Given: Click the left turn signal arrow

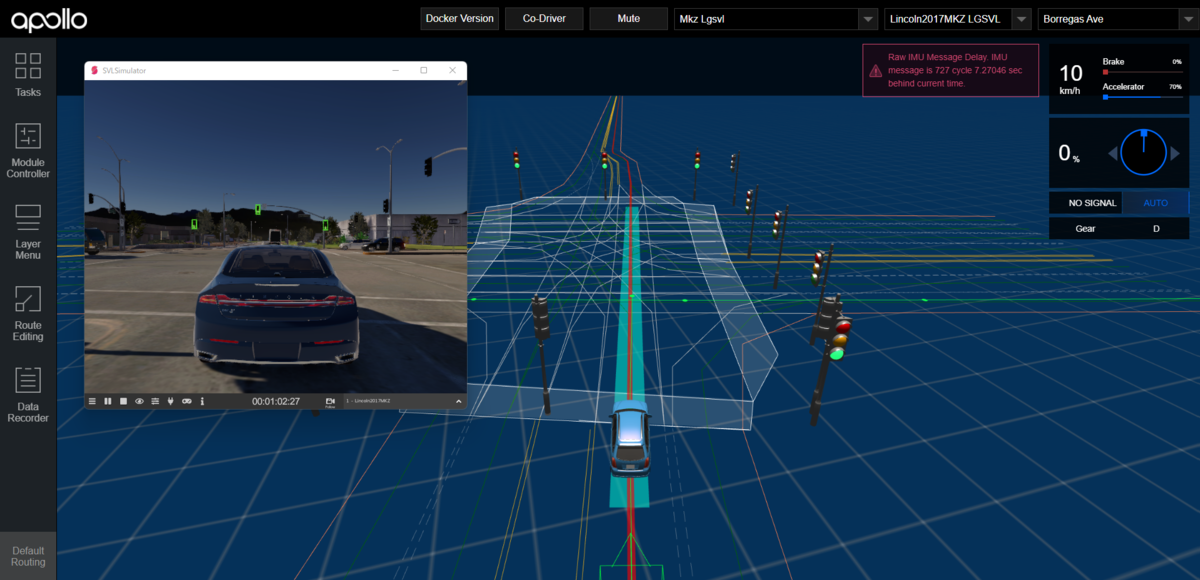Looking at the screenshot, I should (x=1112, y=153).
